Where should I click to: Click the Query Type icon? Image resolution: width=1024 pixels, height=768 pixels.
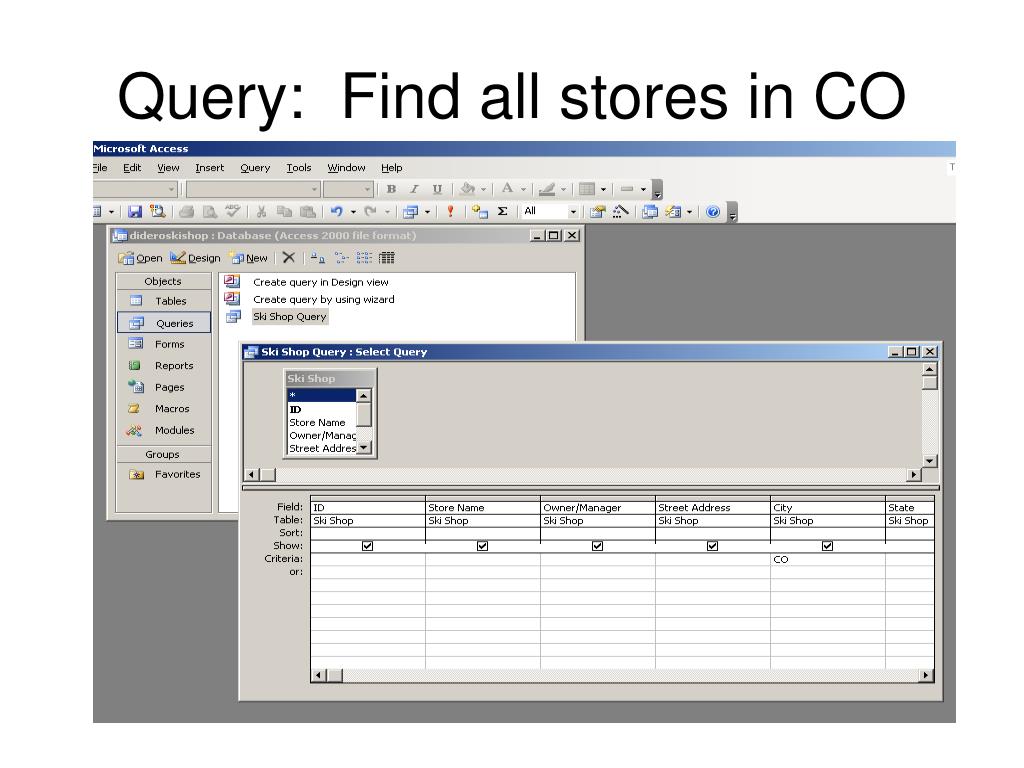point(411,212)
